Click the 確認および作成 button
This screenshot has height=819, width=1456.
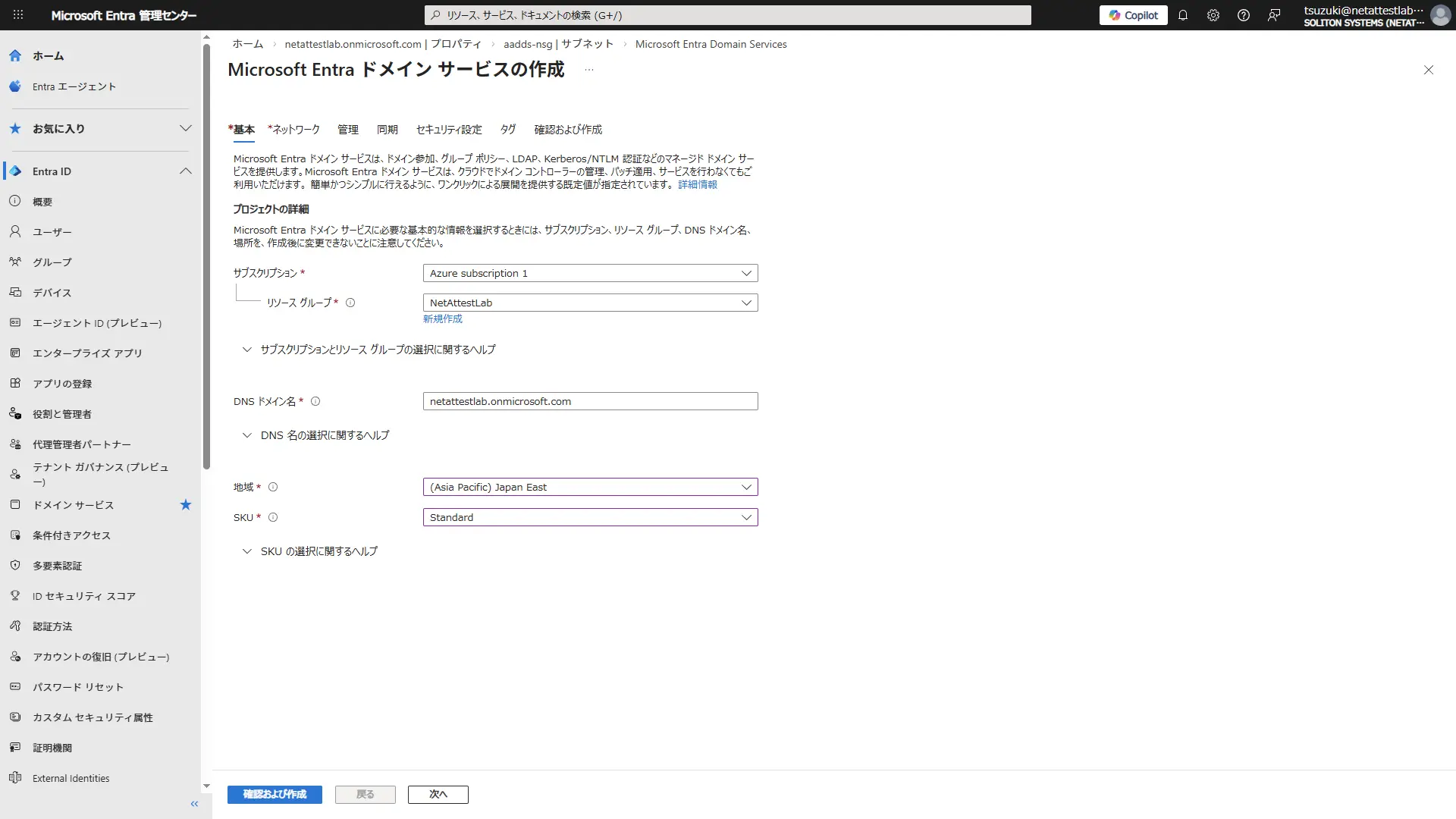click(275, 794)
